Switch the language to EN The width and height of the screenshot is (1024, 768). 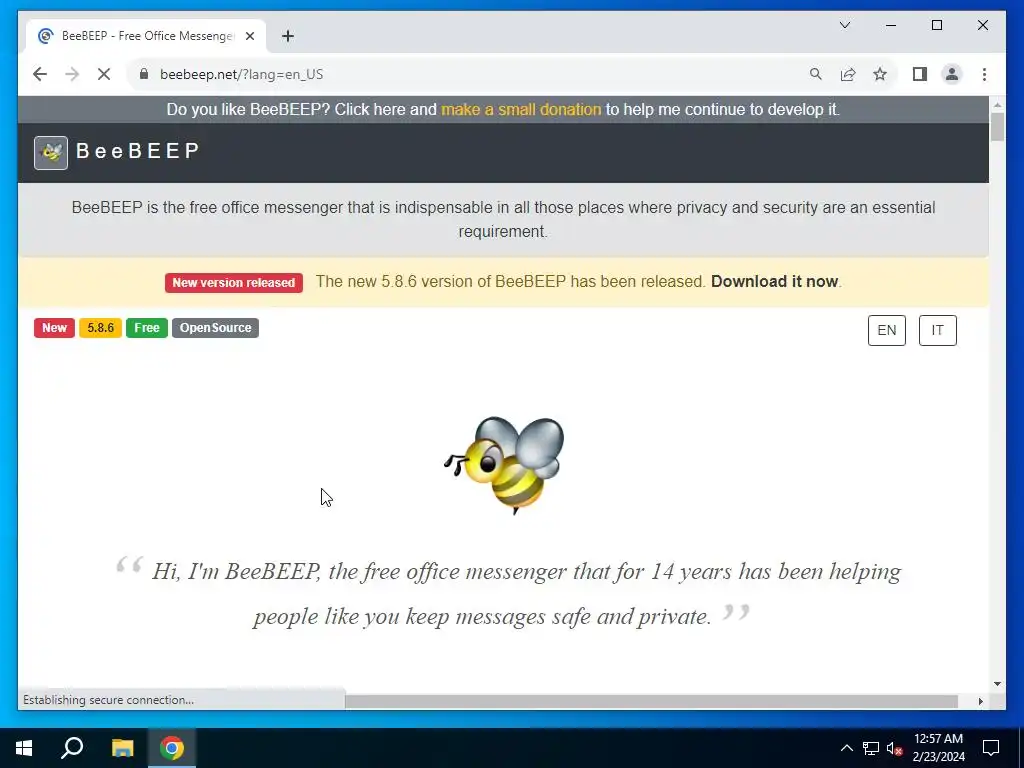pos(887,330)
